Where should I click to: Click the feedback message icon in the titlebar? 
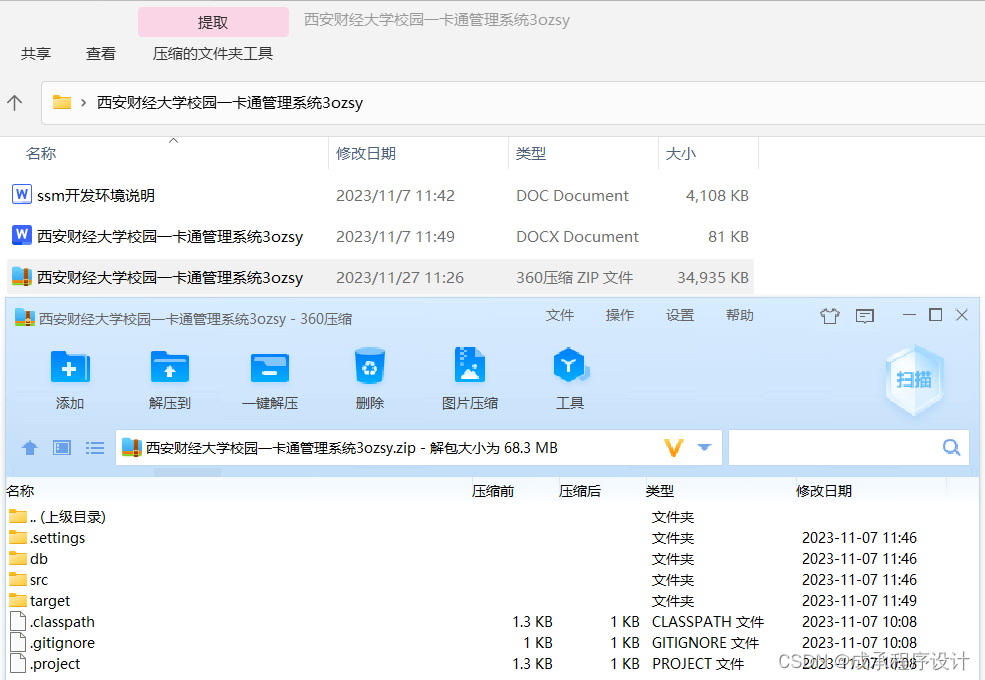[864, 315]
